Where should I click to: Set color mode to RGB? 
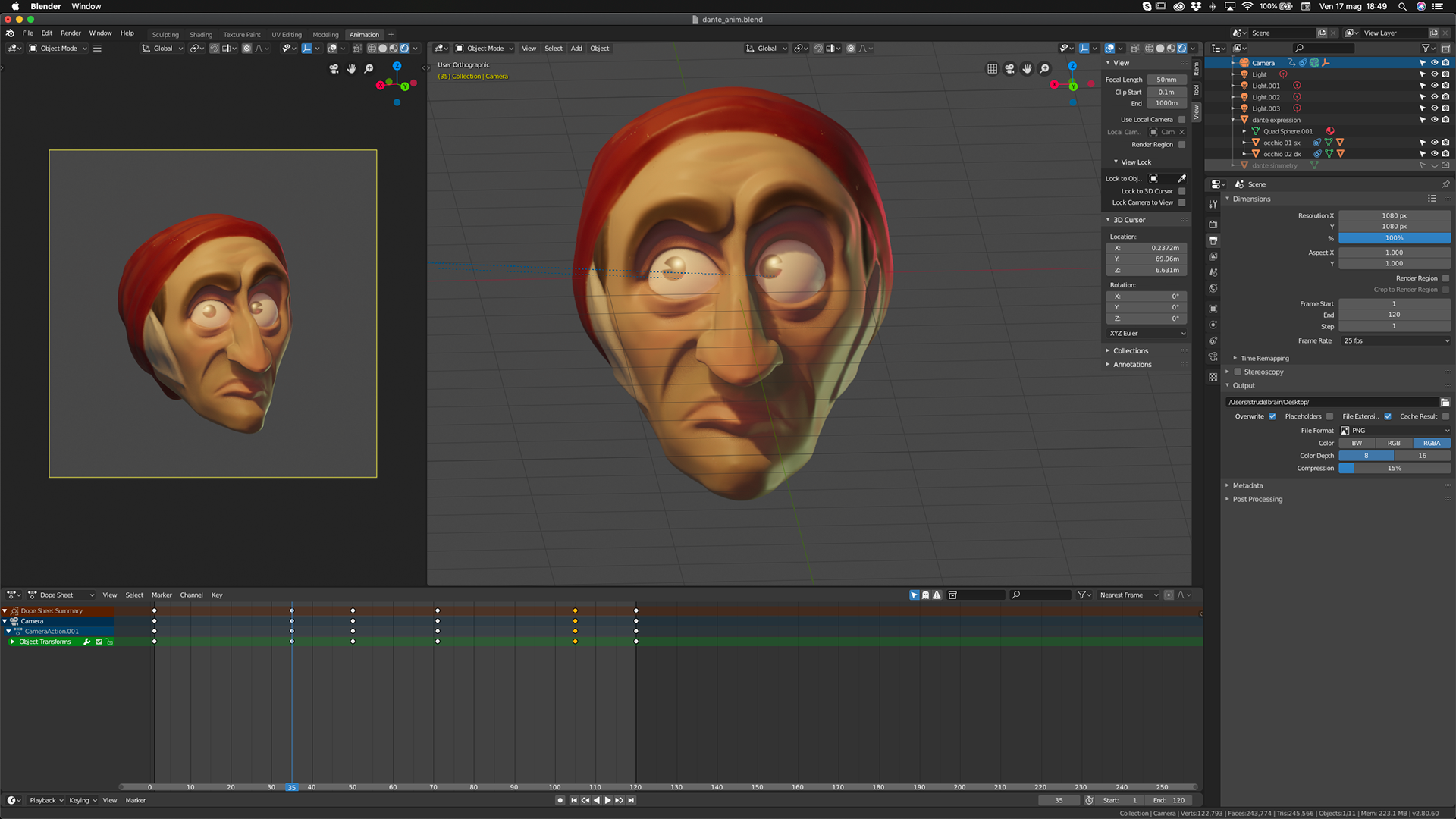point(1394,444)
